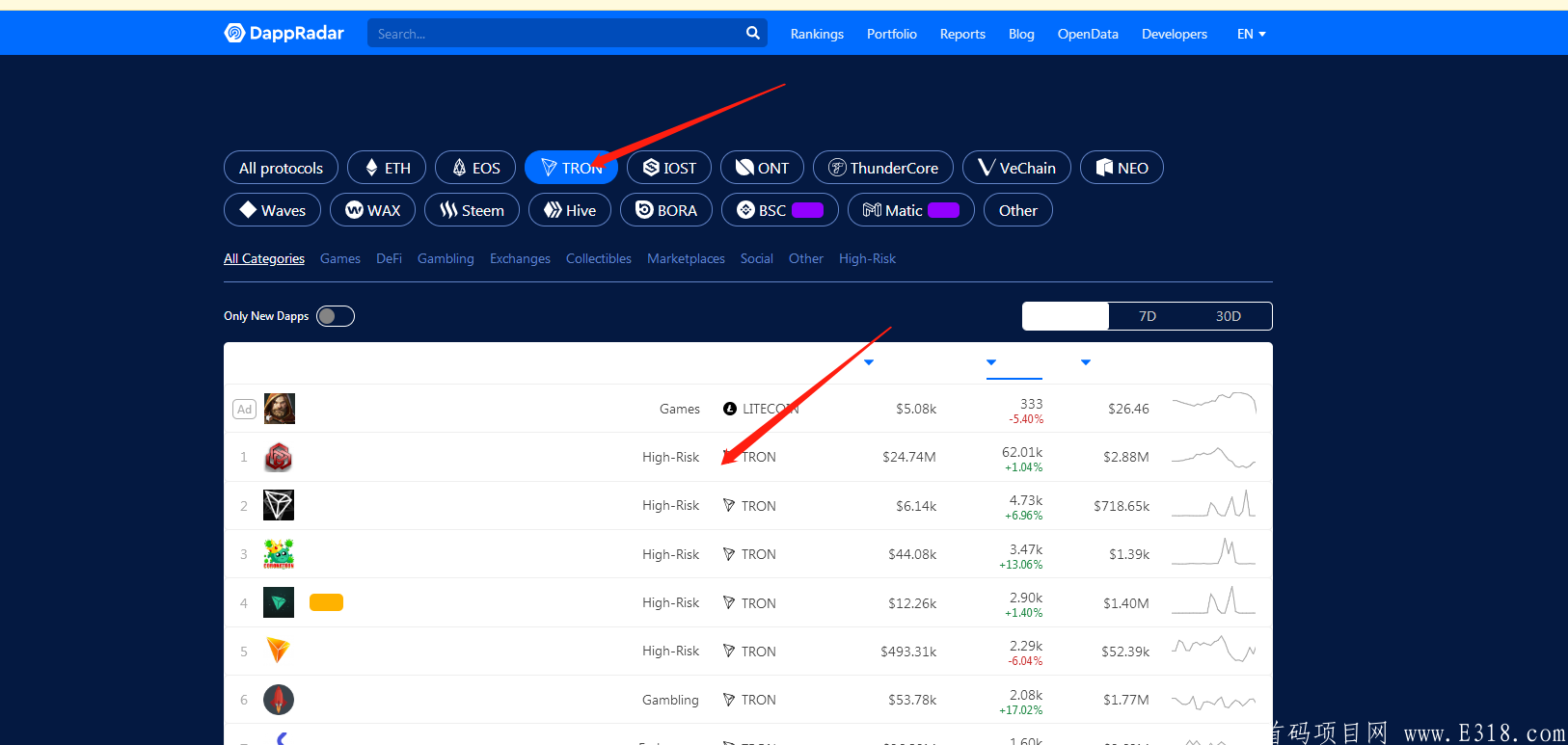Click the Litecoin icon in the ad row
Image resolution: width=1568 pixels, height=745 pixels.
coord(730,409)
